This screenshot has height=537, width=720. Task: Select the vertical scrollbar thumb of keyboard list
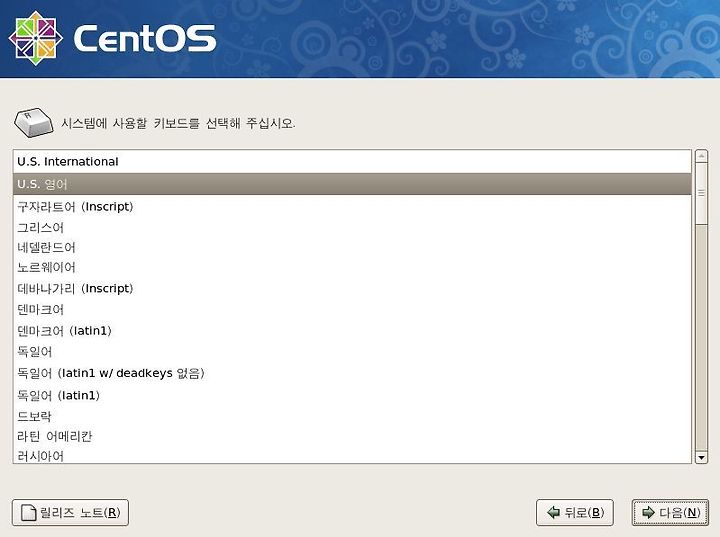pos(701,193)
